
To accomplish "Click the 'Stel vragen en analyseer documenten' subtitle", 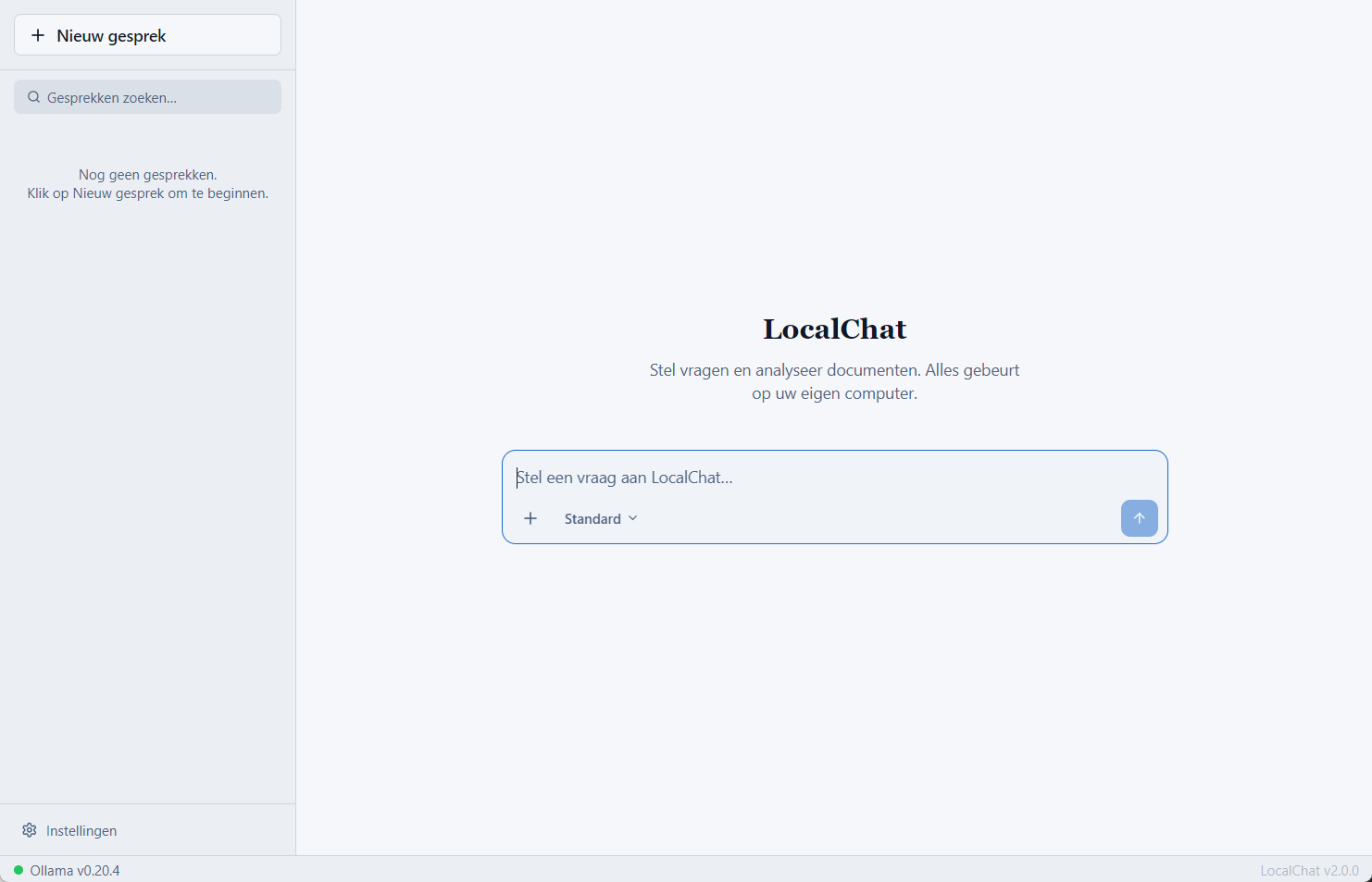I will coord(834,381).
